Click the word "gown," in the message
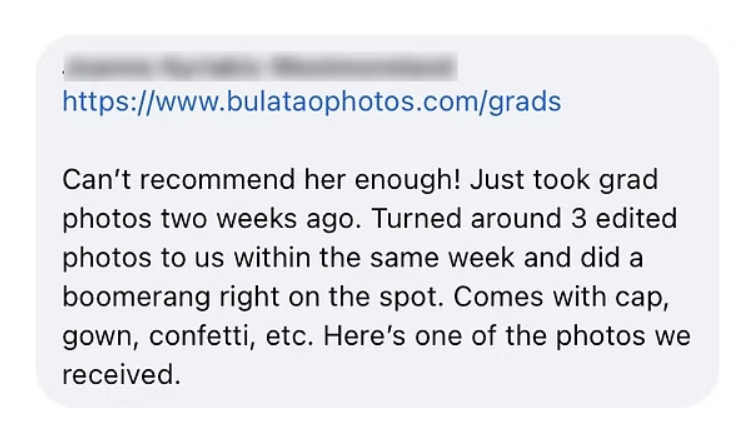This screenshot has width=734, height=428. coord(101,337)
